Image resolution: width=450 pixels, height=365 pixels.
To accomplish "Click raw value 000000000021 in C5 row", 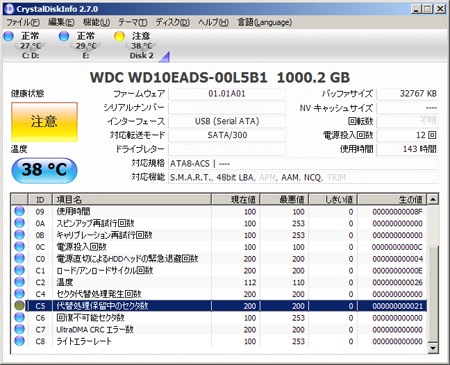I will coord(397,306).
